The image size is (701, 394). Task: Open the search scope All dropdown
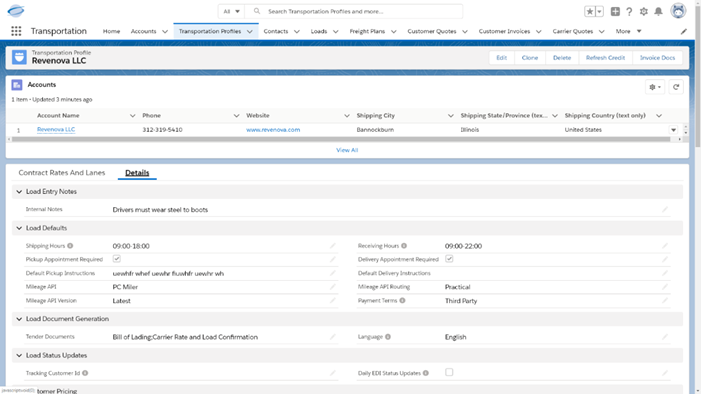231,11
